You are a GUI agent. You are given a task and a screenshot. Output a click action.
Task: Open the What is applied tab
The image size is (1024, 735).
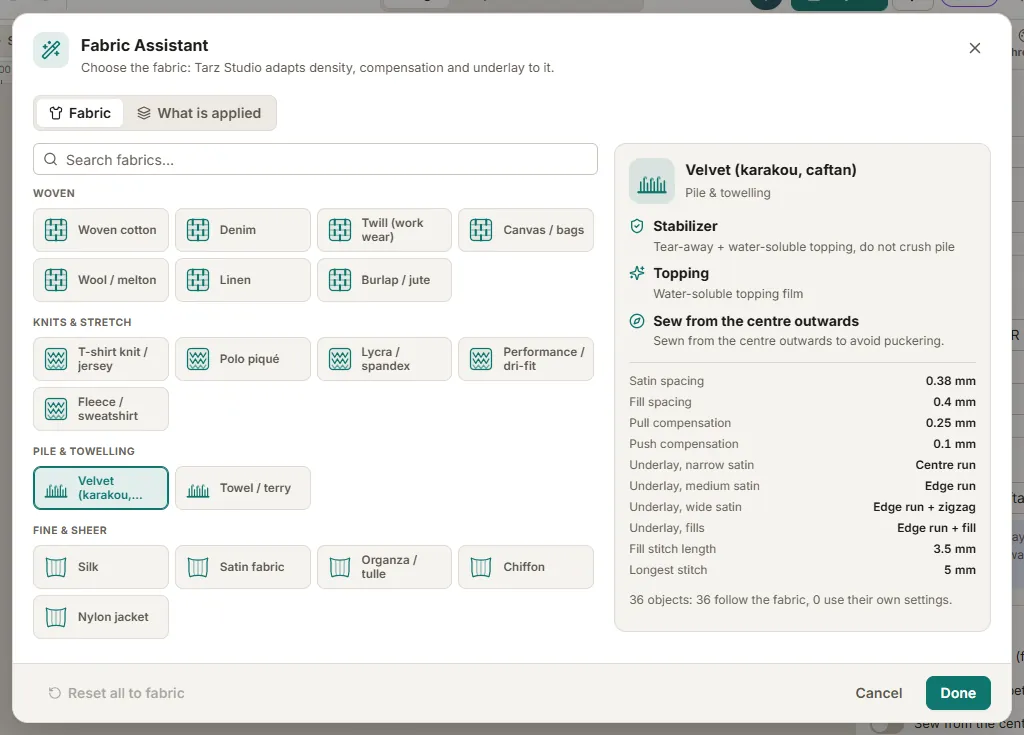point(199,113)
